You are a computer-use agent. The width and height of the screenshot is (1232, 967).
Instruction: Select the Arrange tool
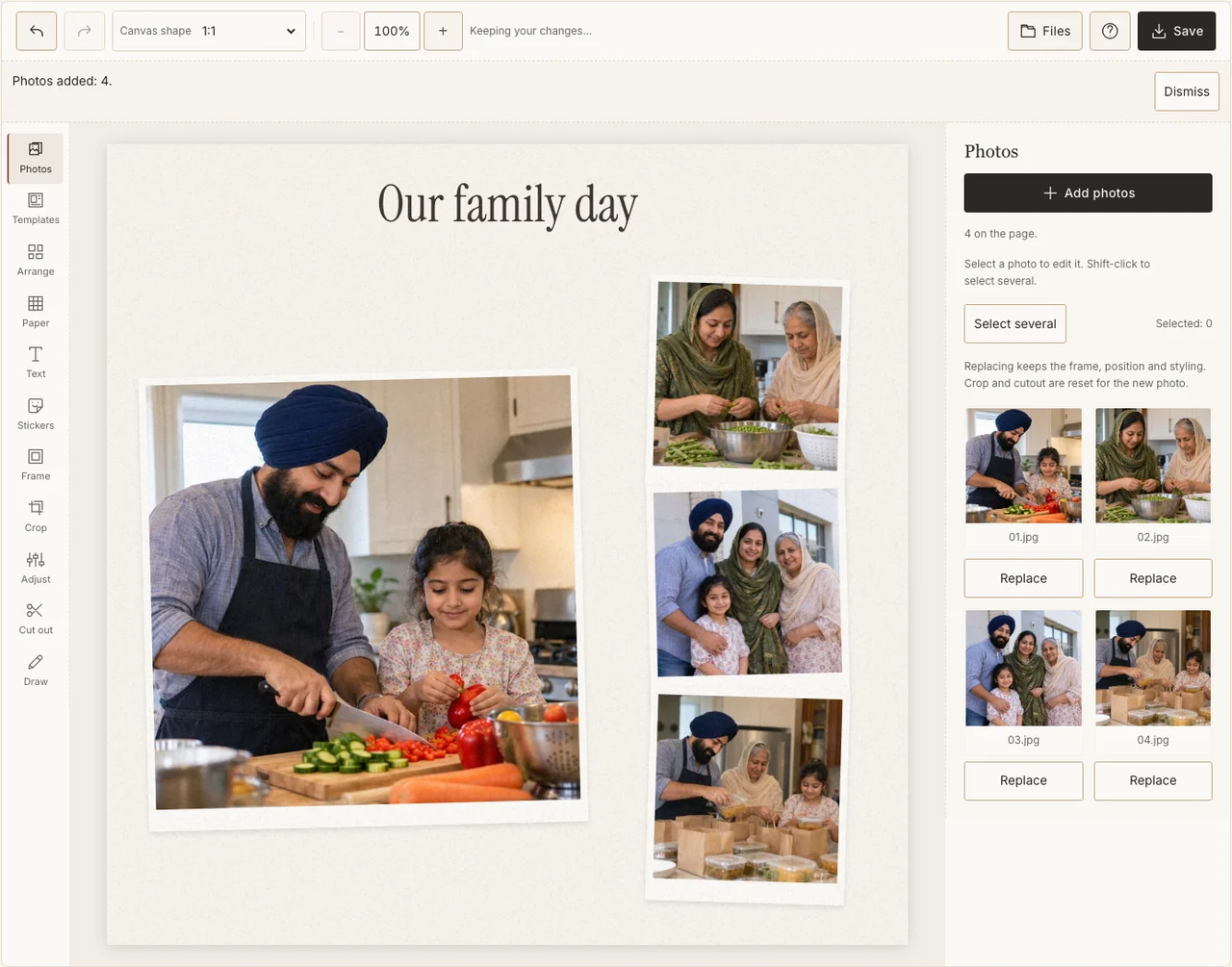coord(36,260)
